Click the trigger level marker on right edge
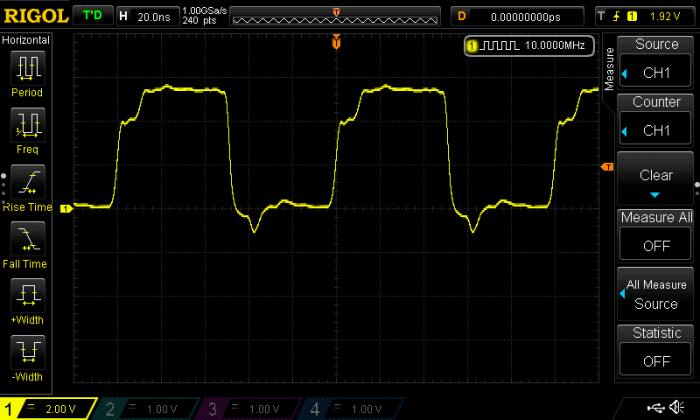Screen dimensions: 700x420 click(607, 167)
